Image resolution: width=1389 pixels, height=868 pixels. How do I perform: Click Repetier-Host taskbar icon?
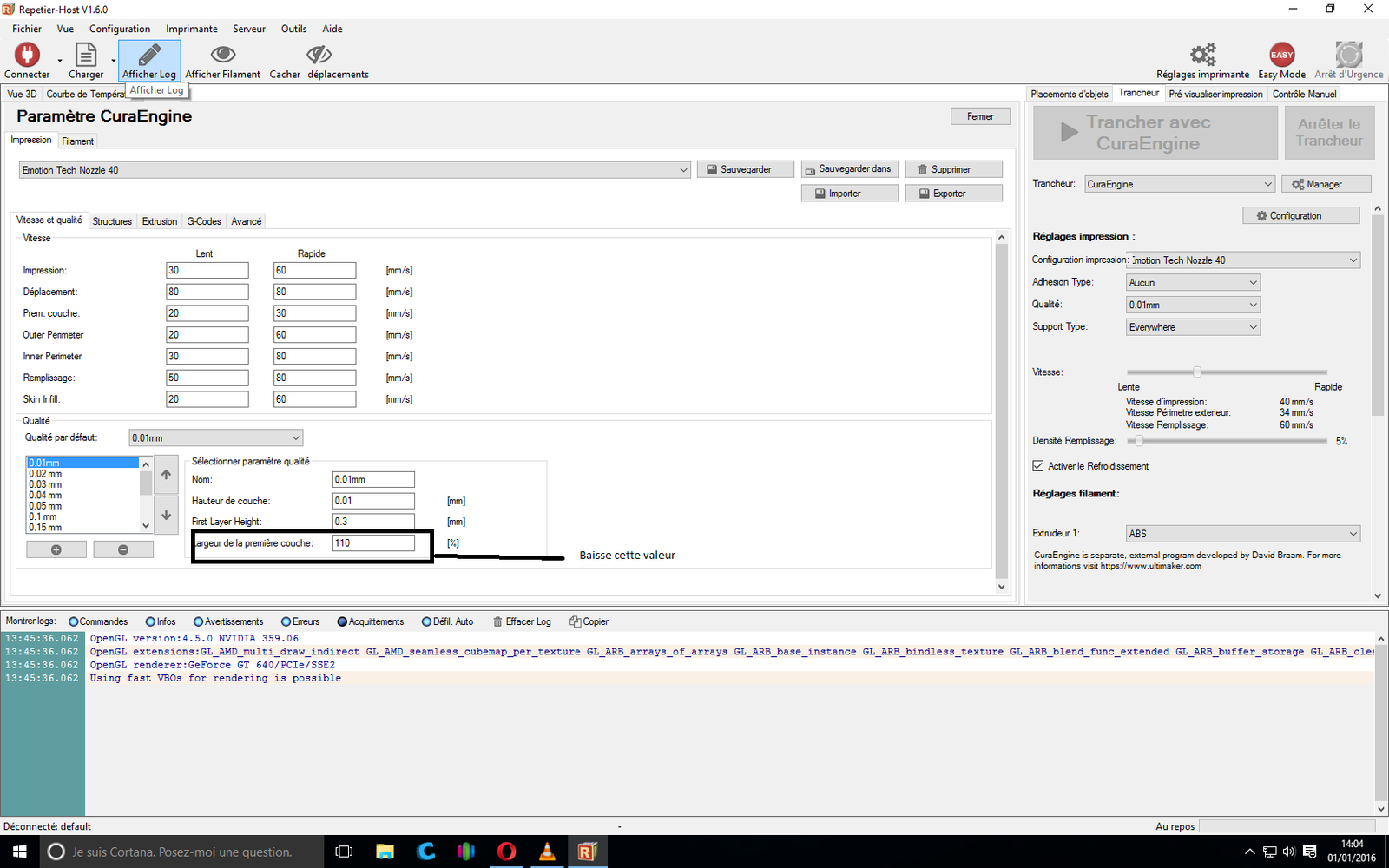587,852
